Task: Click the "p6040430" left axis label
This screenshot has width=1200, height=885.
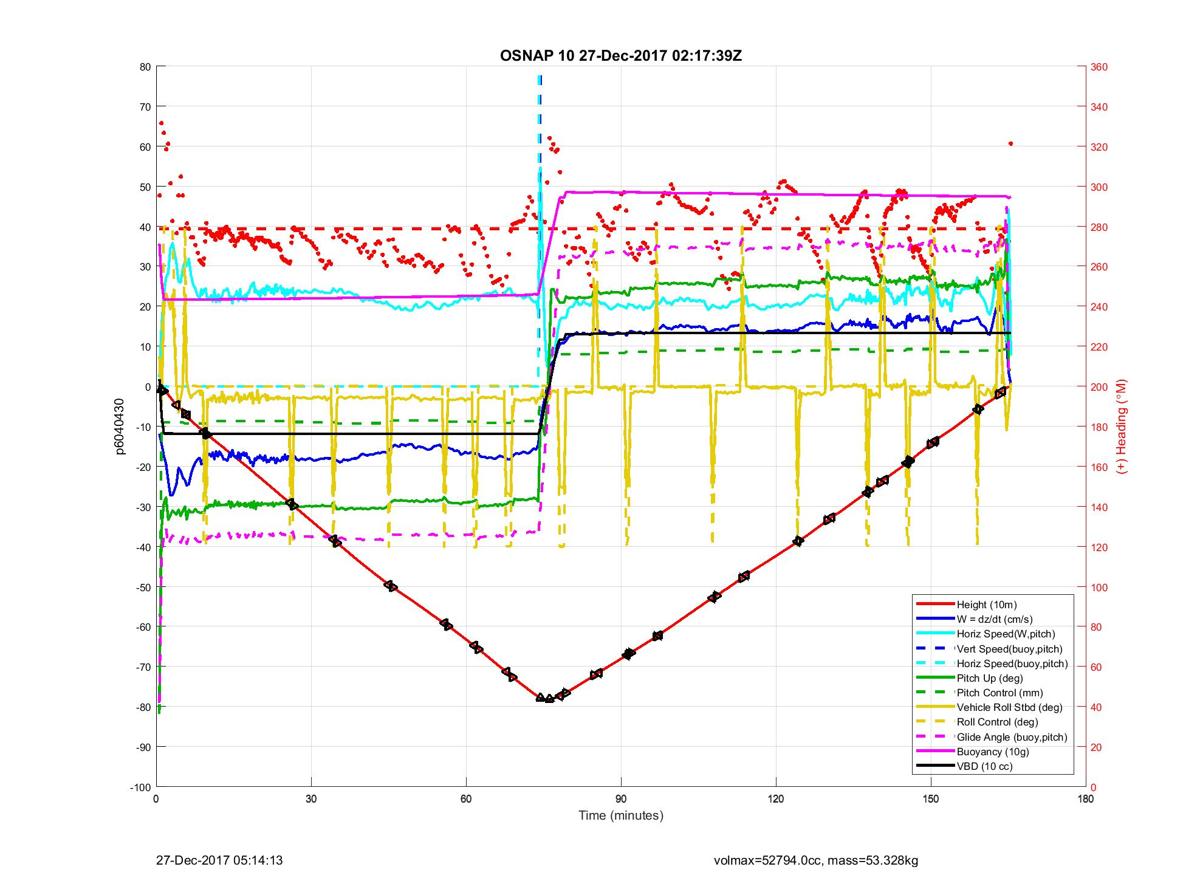Action: click(x=119, y=427)
